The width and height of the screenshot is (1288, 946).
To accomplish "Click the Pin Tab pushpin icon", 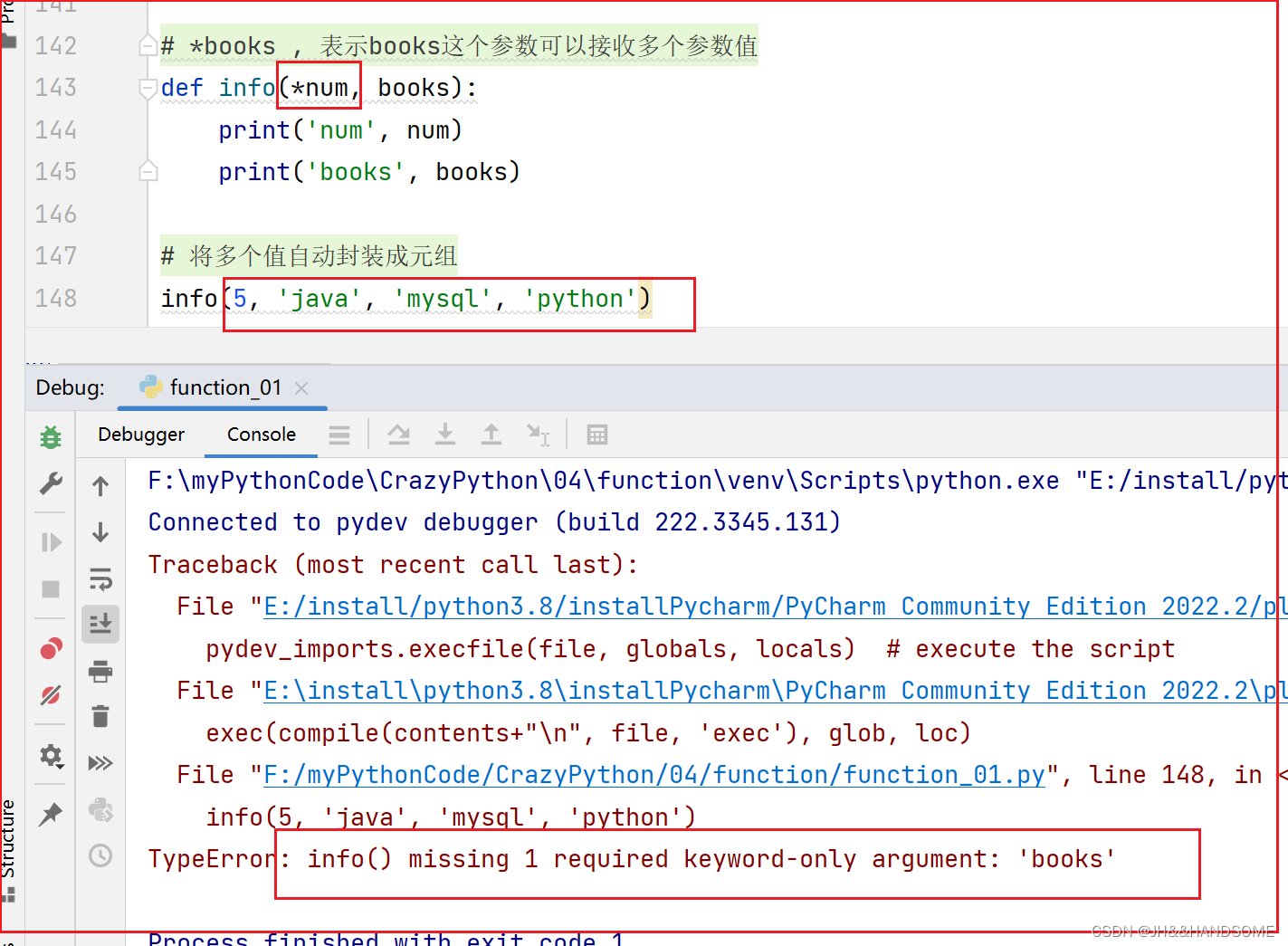I will coord(51,814).
